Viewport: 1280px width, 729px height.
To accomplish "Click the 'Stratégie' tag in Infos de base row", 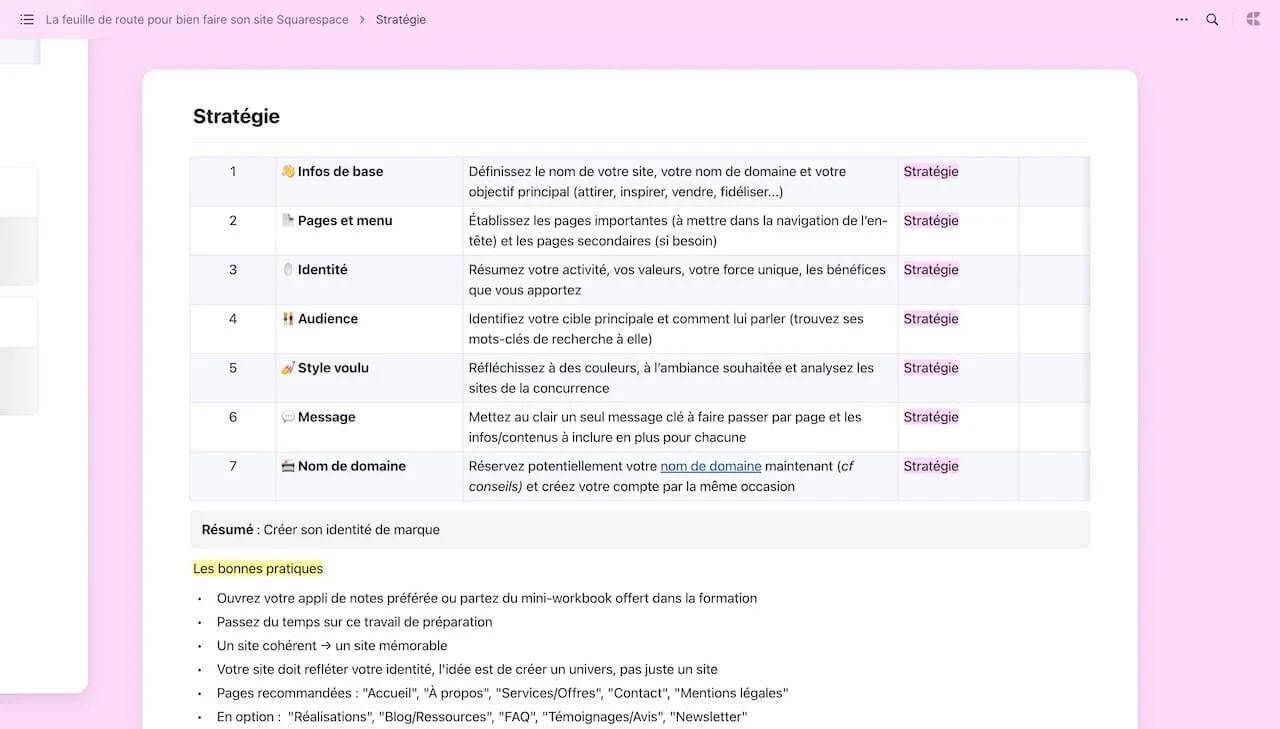I will click(931, 172).
